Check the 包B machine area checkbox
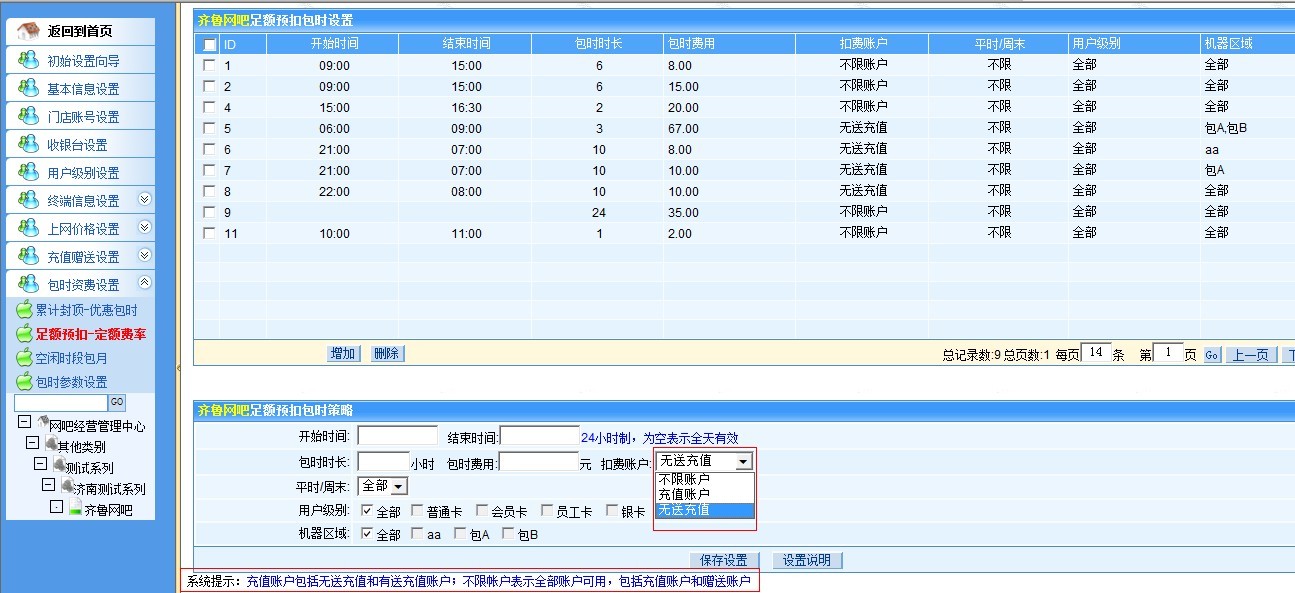The image size is (1295, 593). (507, 534)
